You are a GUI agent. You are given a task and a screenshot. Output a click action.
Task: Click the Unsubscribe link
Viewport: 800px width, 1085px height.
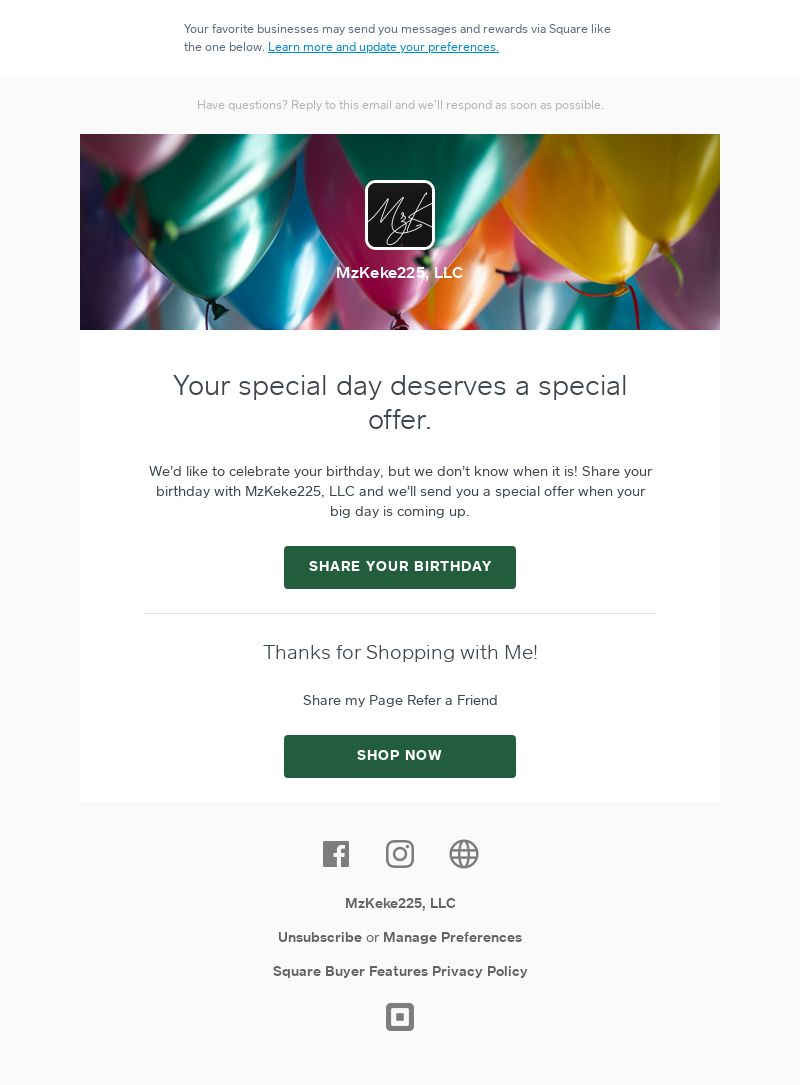tap(320, 937)
